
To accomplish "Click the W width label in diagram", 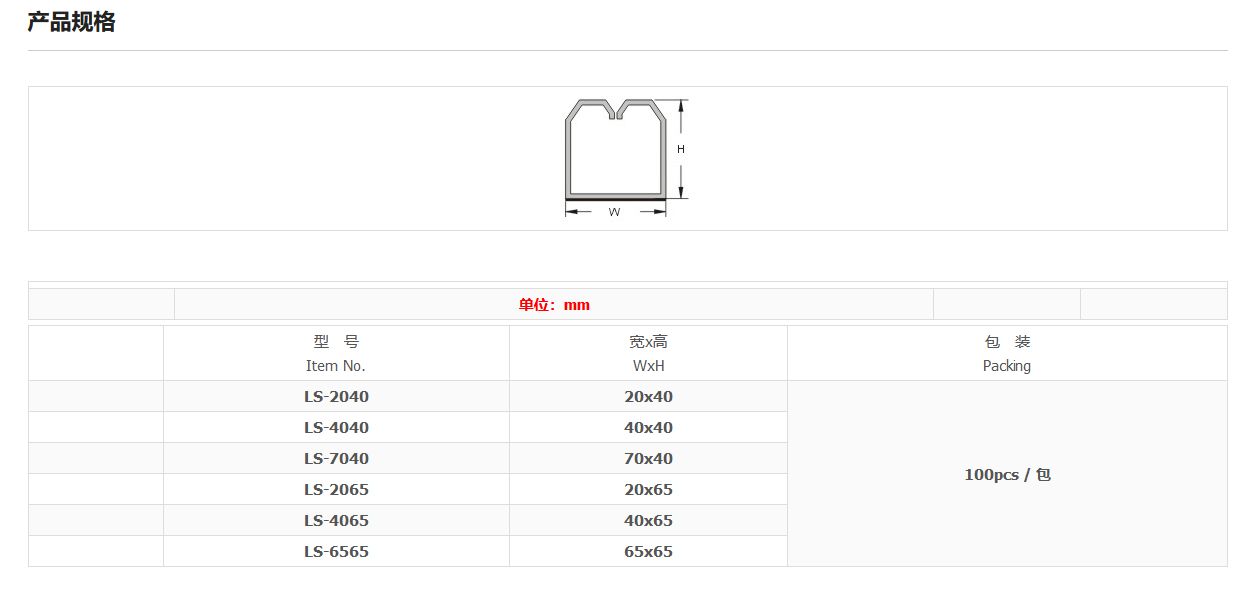I will [x=614, y=212].
